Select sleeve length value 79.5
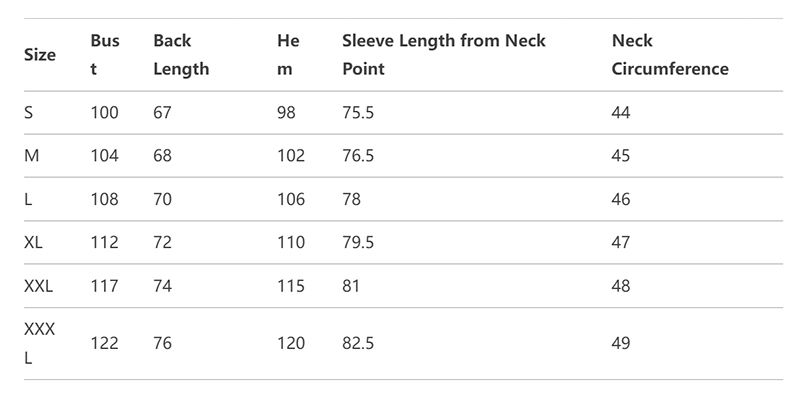The height and width of the screenshot is (394, 800). (358, 242)
